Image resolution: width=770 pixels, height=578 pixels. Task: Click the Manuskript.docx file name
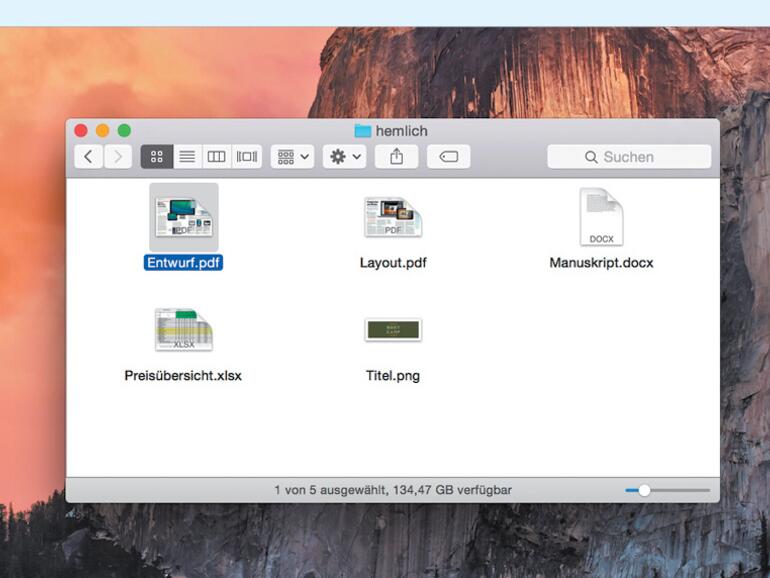[602, 263]
